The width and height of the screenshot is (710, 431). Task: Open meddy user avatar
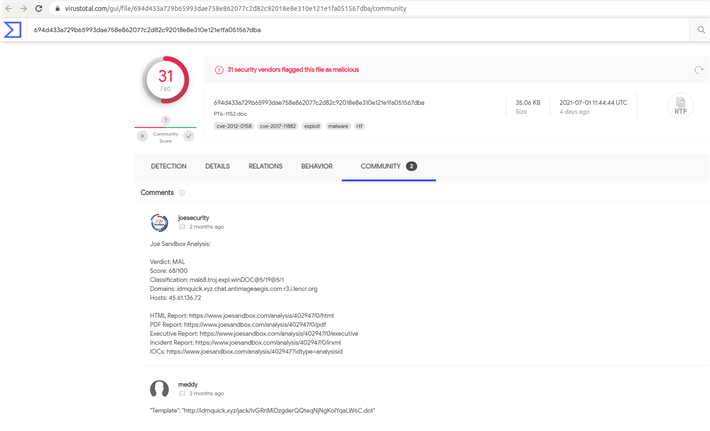[159, 389]
